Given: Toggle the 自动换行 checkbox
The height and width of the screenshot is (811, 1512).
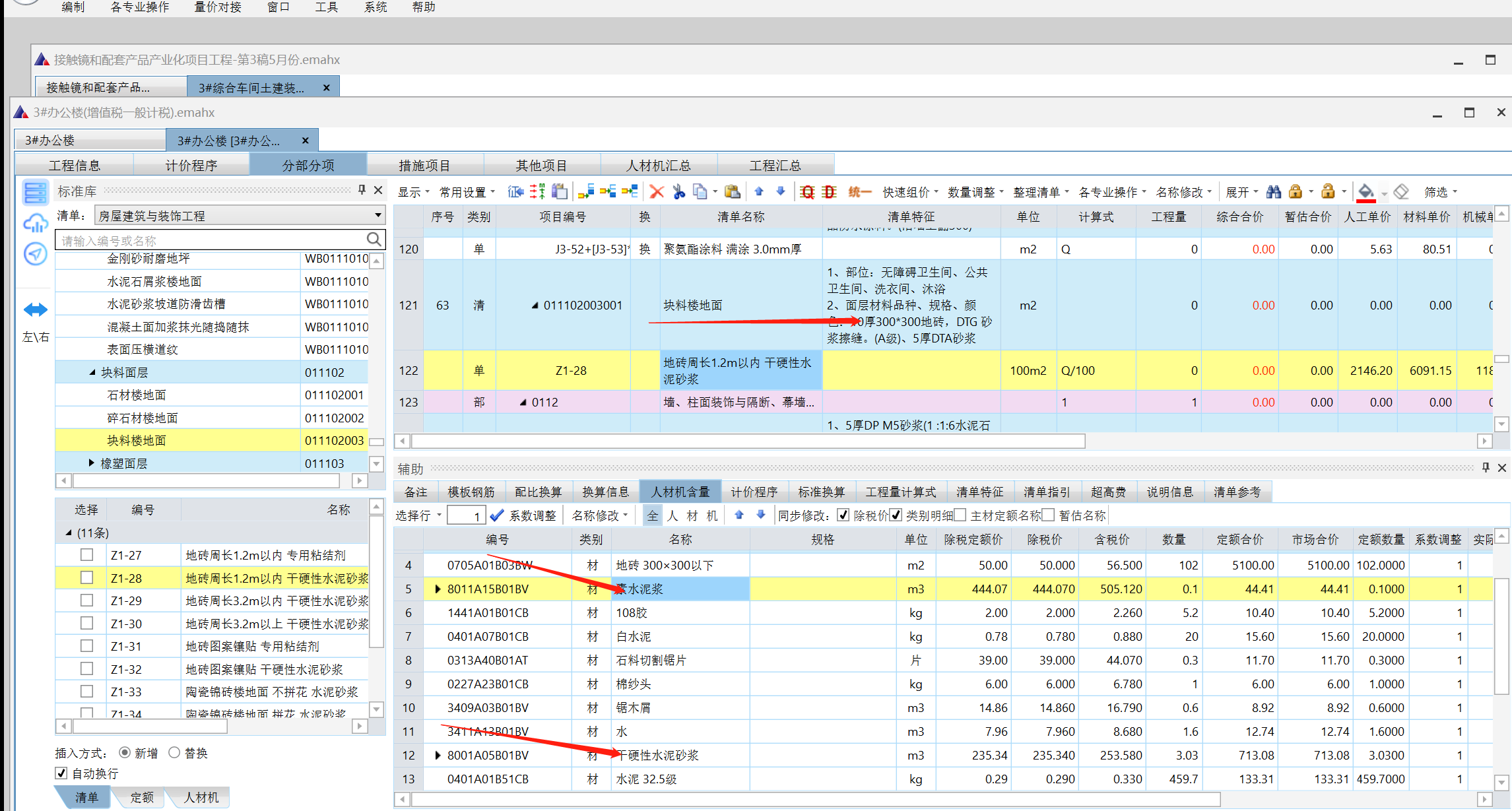Looking at the screenshot, I should [61, 773].
